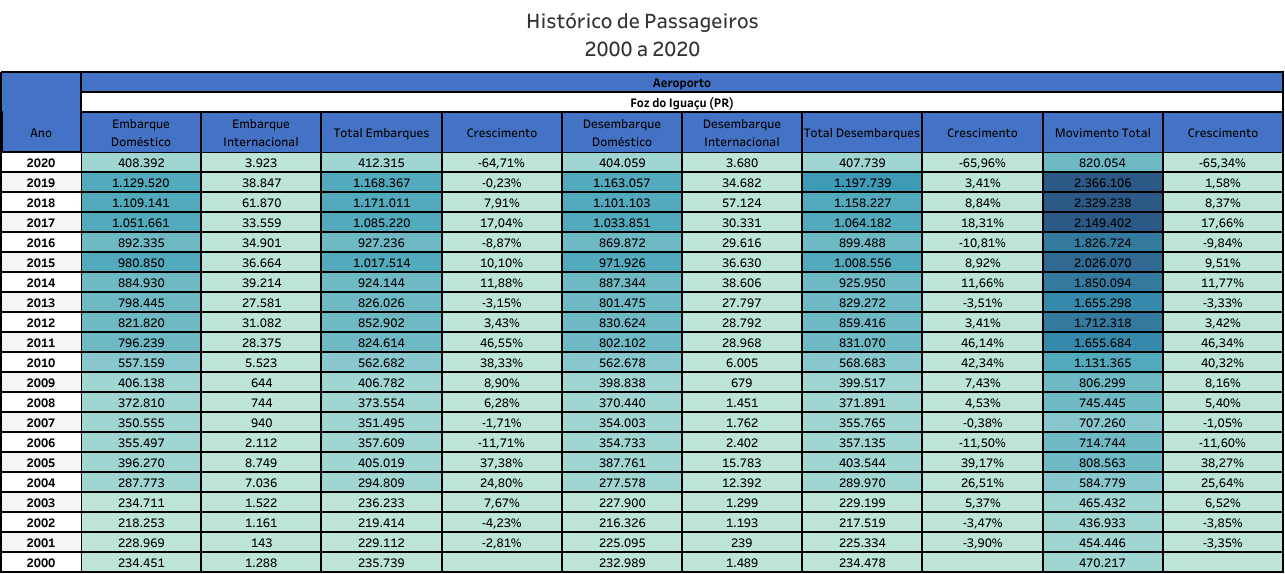Click the Aeroporto header bar
This screenshot has height=574, width=1285.
pos(682,82)
